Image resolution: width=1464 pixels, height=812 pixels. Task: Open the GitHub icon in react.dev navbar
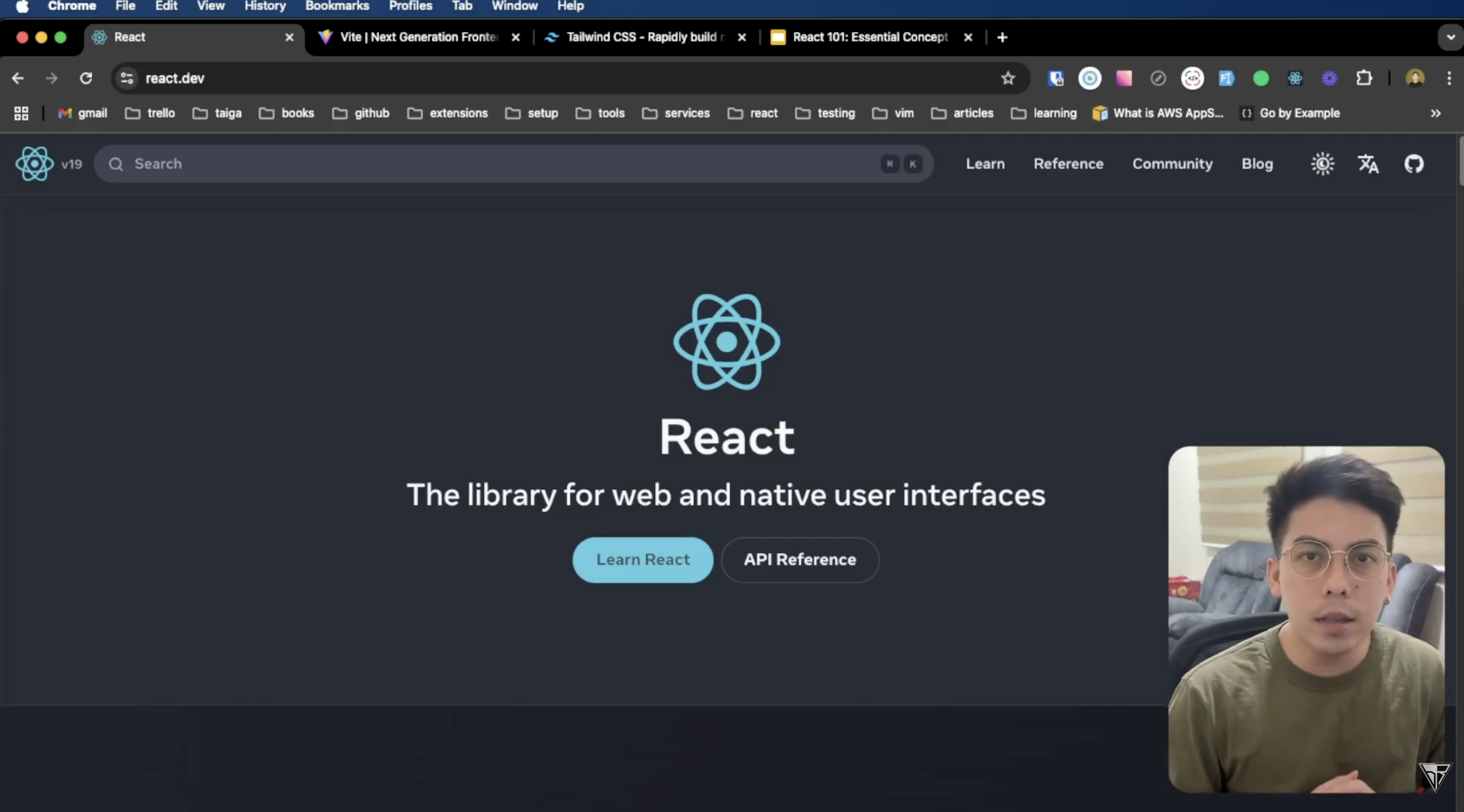coord(1414,164)
